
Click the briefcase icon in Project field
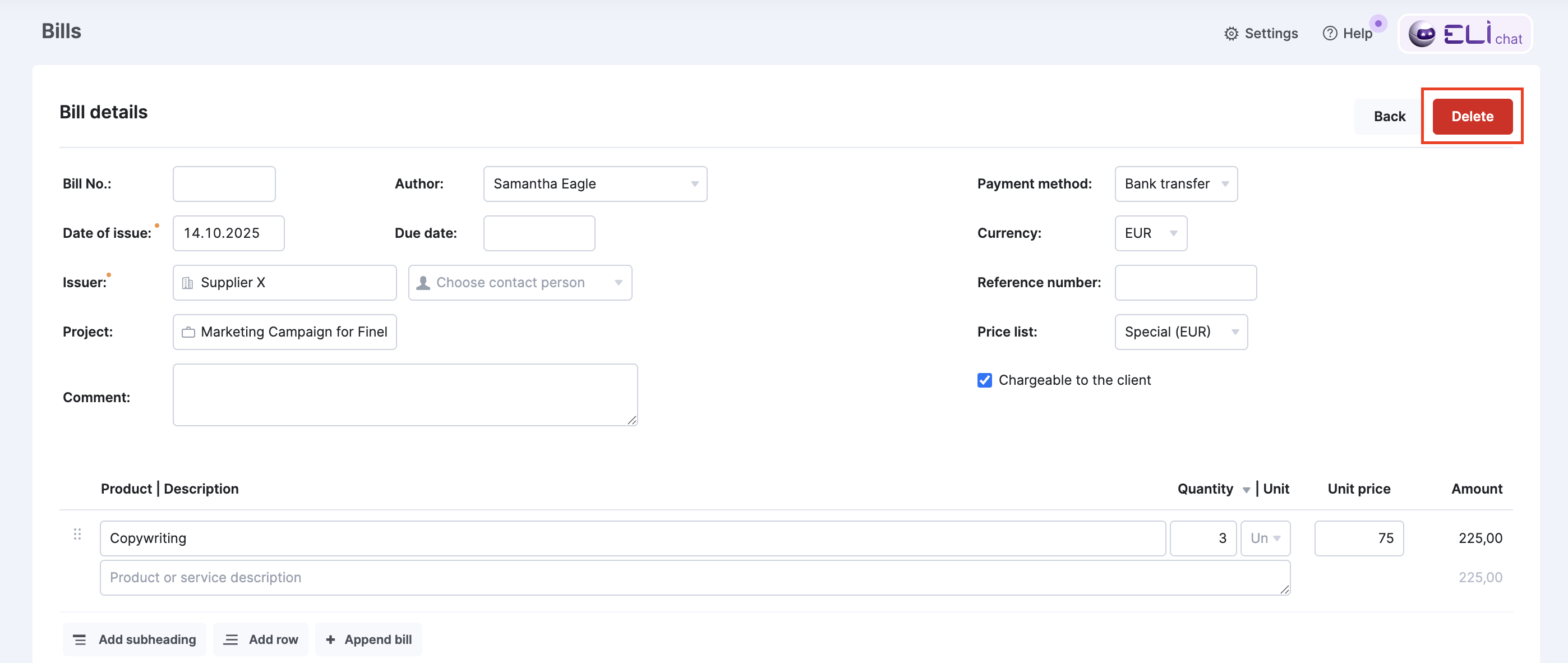(x=188, y=333)
